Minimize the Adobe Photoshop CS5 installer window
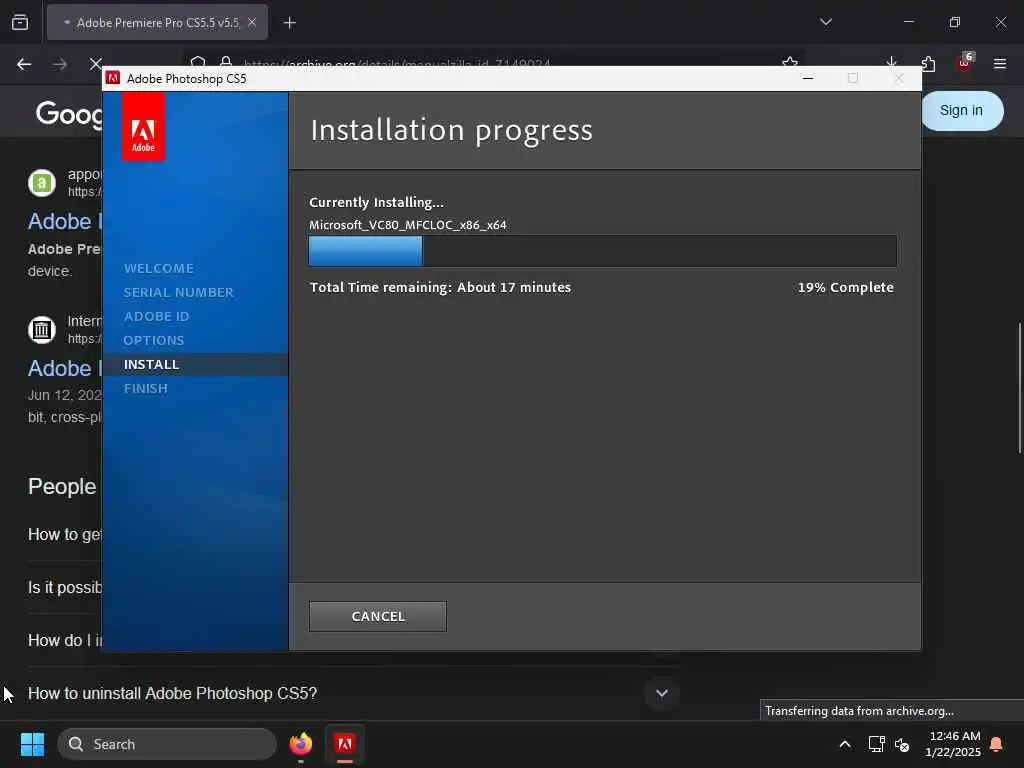 point(808,78)
